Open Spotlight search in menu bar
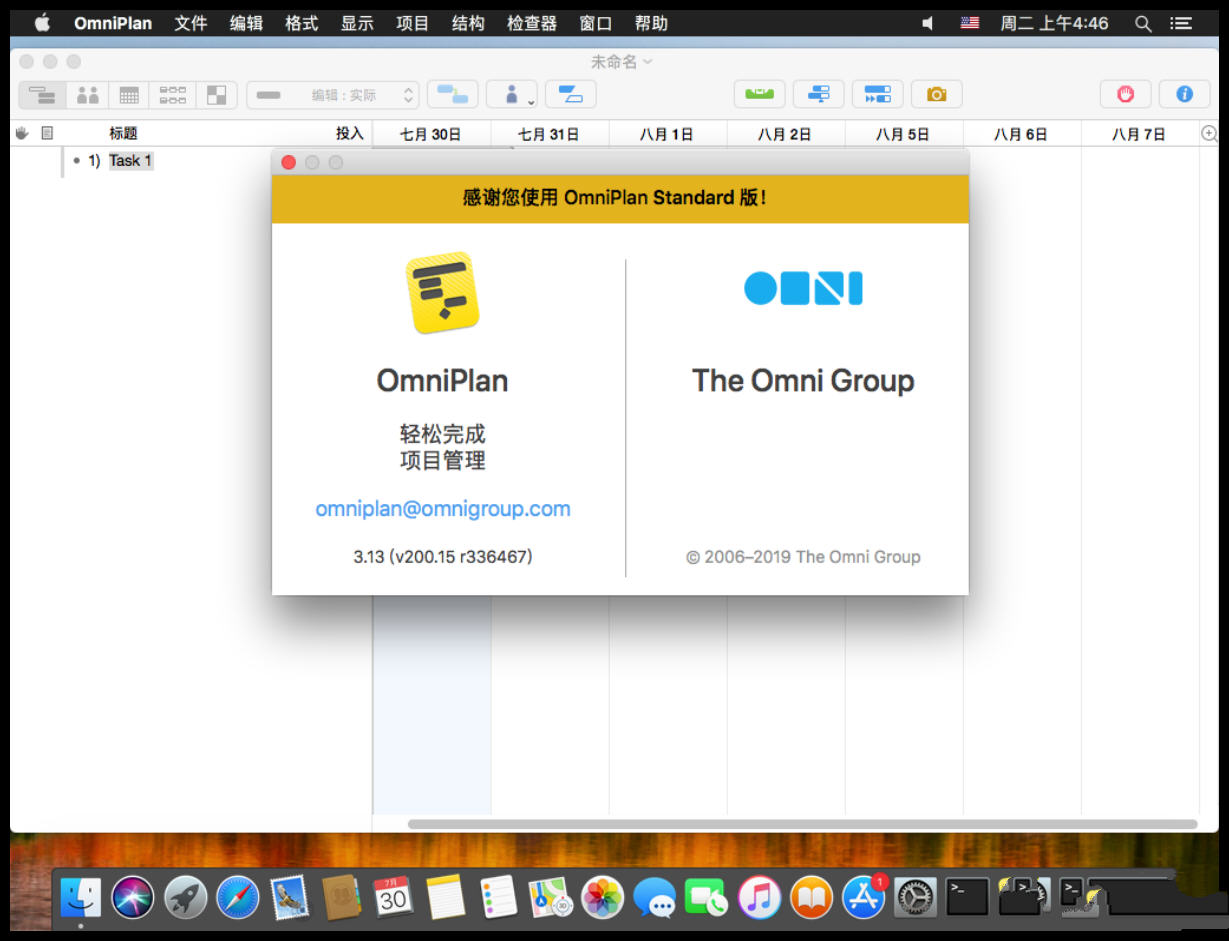This screenshot has width=1229, height=941. point(1143,23)
